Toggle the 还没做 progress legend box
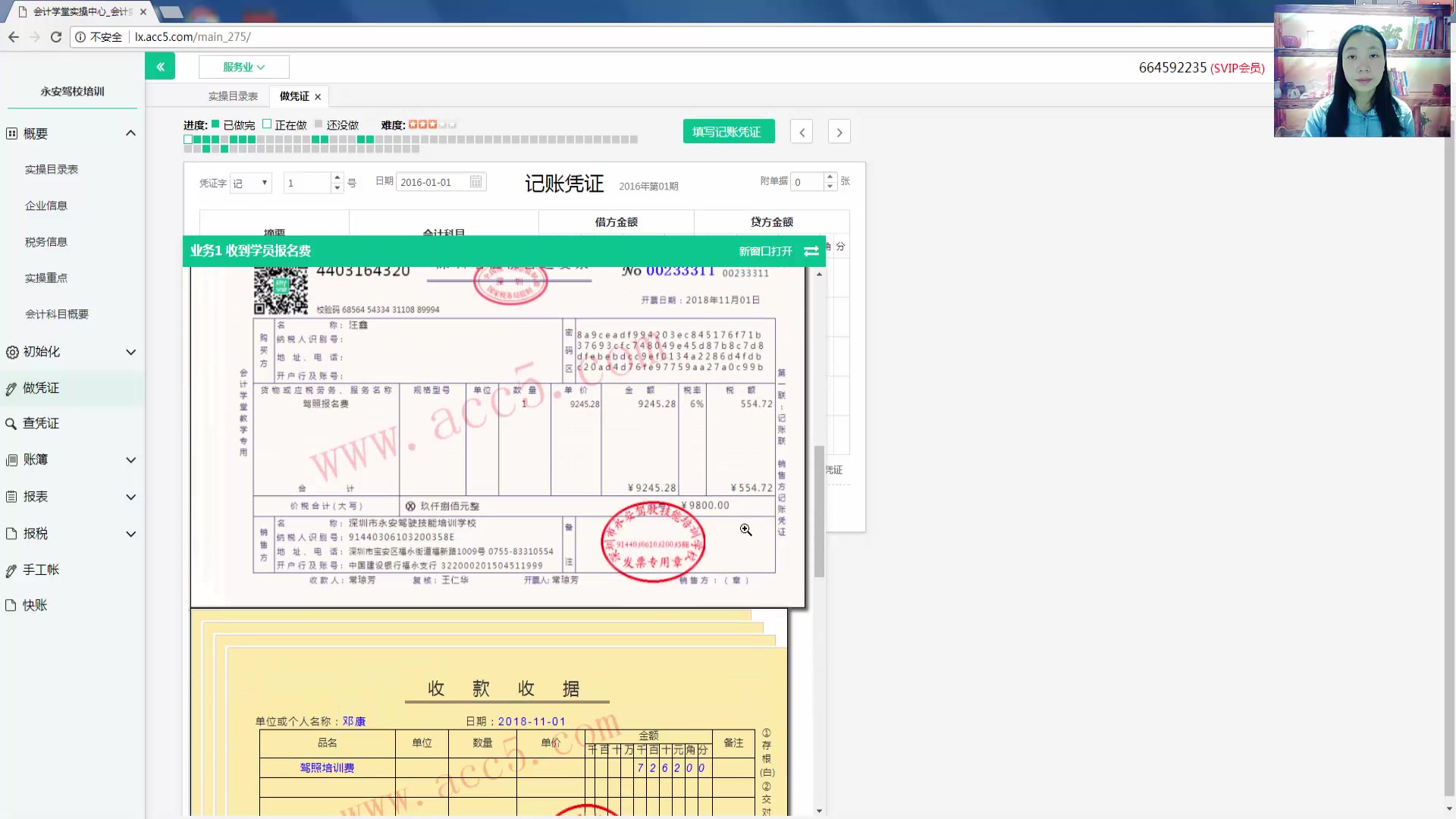This screenshot has width=1456, height=819. pos(318,124)
